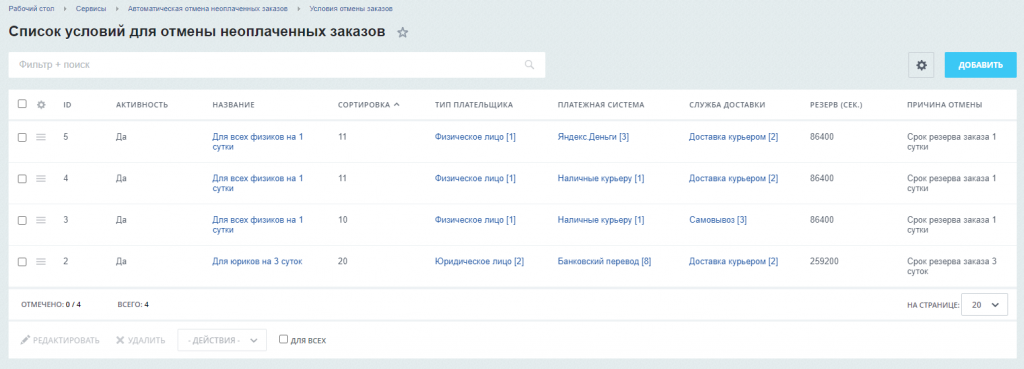This screenshot has height=369, width=1024.
Task: Sort by the 'ID' column header
Action: click(67, 104)
